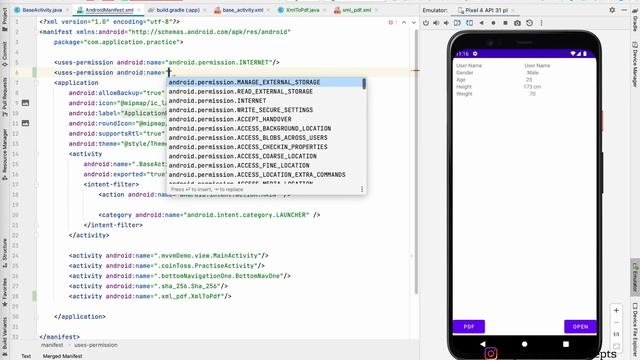Go to previous highlighted error arrow
The height and width of the screenshot is (360, 640).
404,22
